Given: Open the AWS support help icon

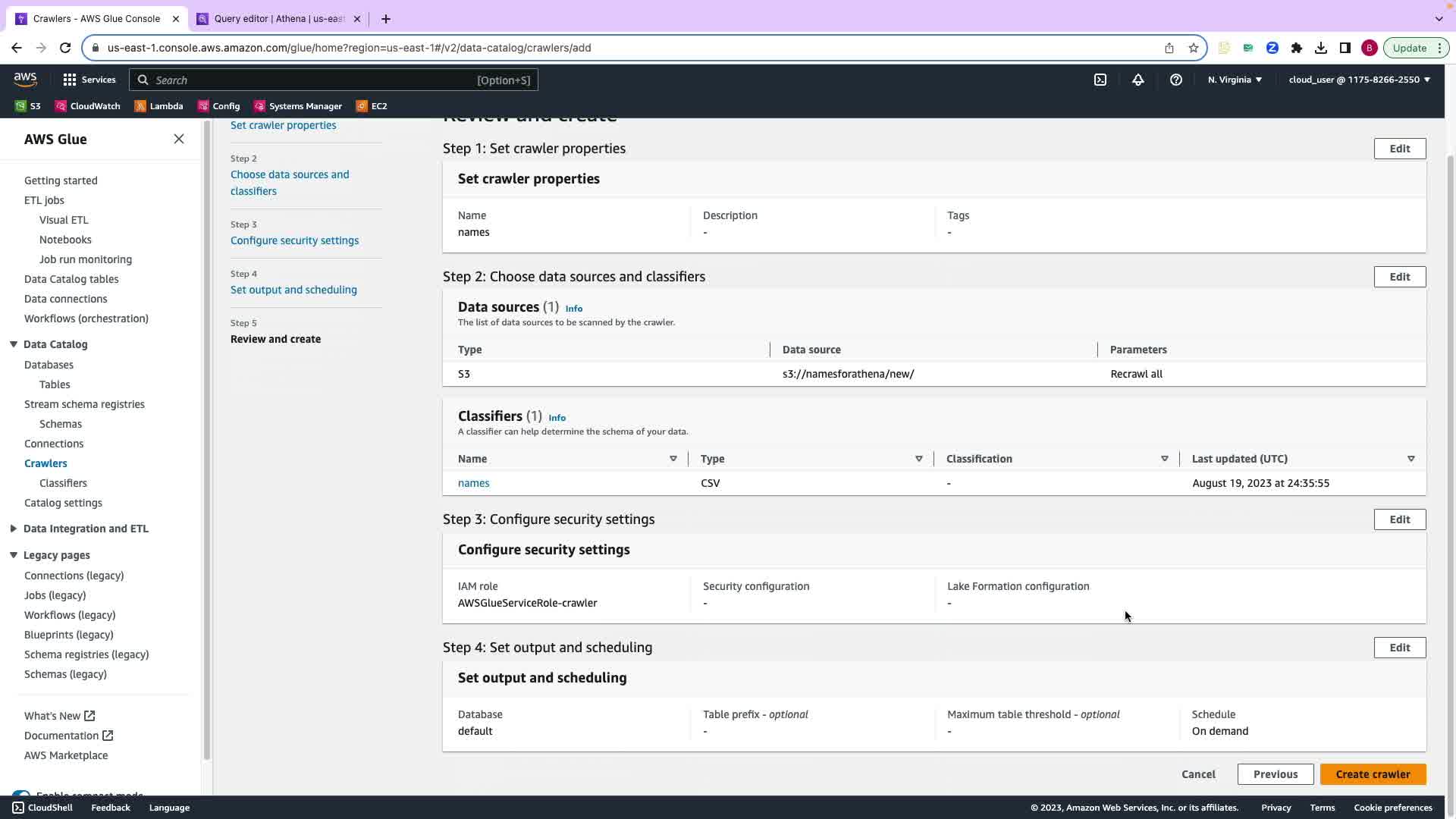Looking at the screenshot, I should [1175, 80].
